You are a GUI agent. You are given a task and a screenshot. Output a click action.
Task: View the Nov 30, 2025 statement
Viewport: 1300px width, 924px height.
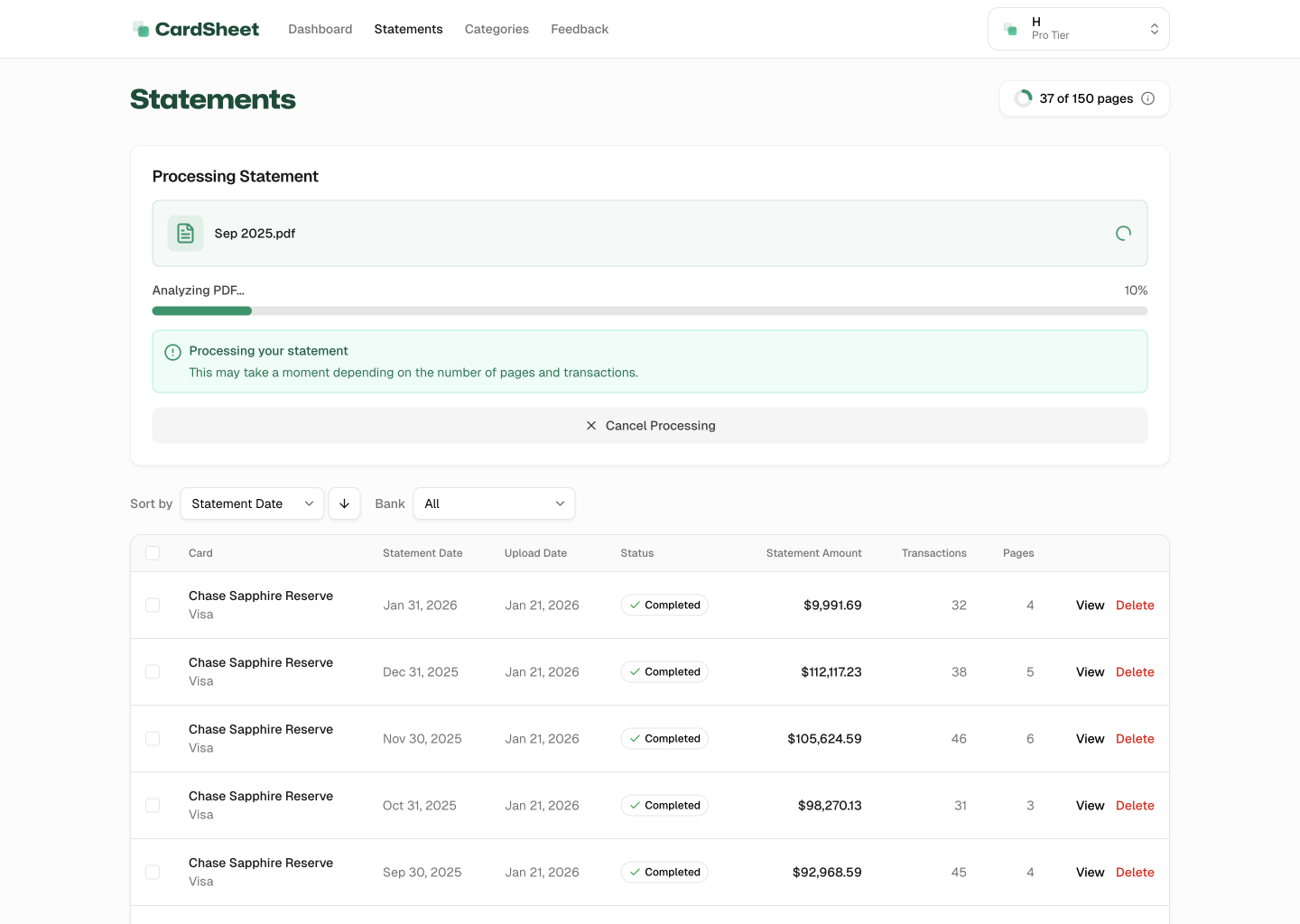pos(1090,738)
